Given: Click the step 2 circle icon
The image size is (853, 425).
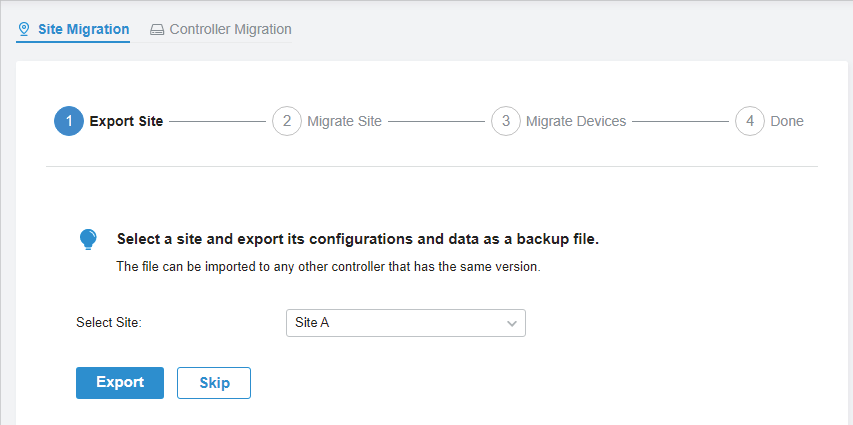Looking at the screenshot, I should tap(287, 121).
